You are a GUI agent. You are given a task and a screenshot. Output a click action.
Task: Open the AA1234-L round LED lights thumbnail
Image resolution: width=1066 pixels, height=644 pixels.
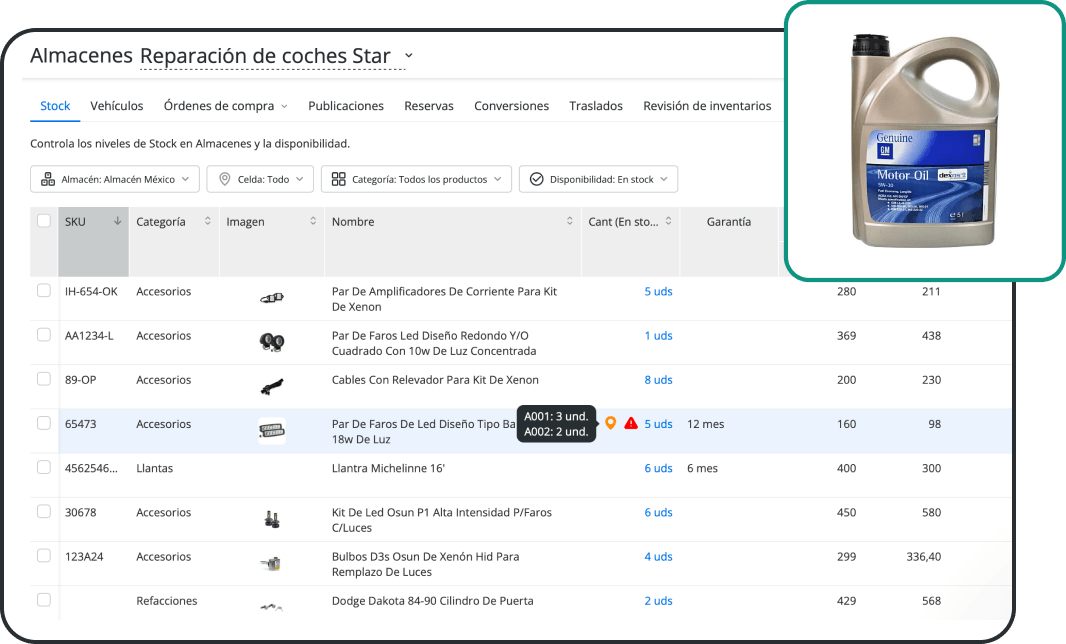(x=272, y=342)
